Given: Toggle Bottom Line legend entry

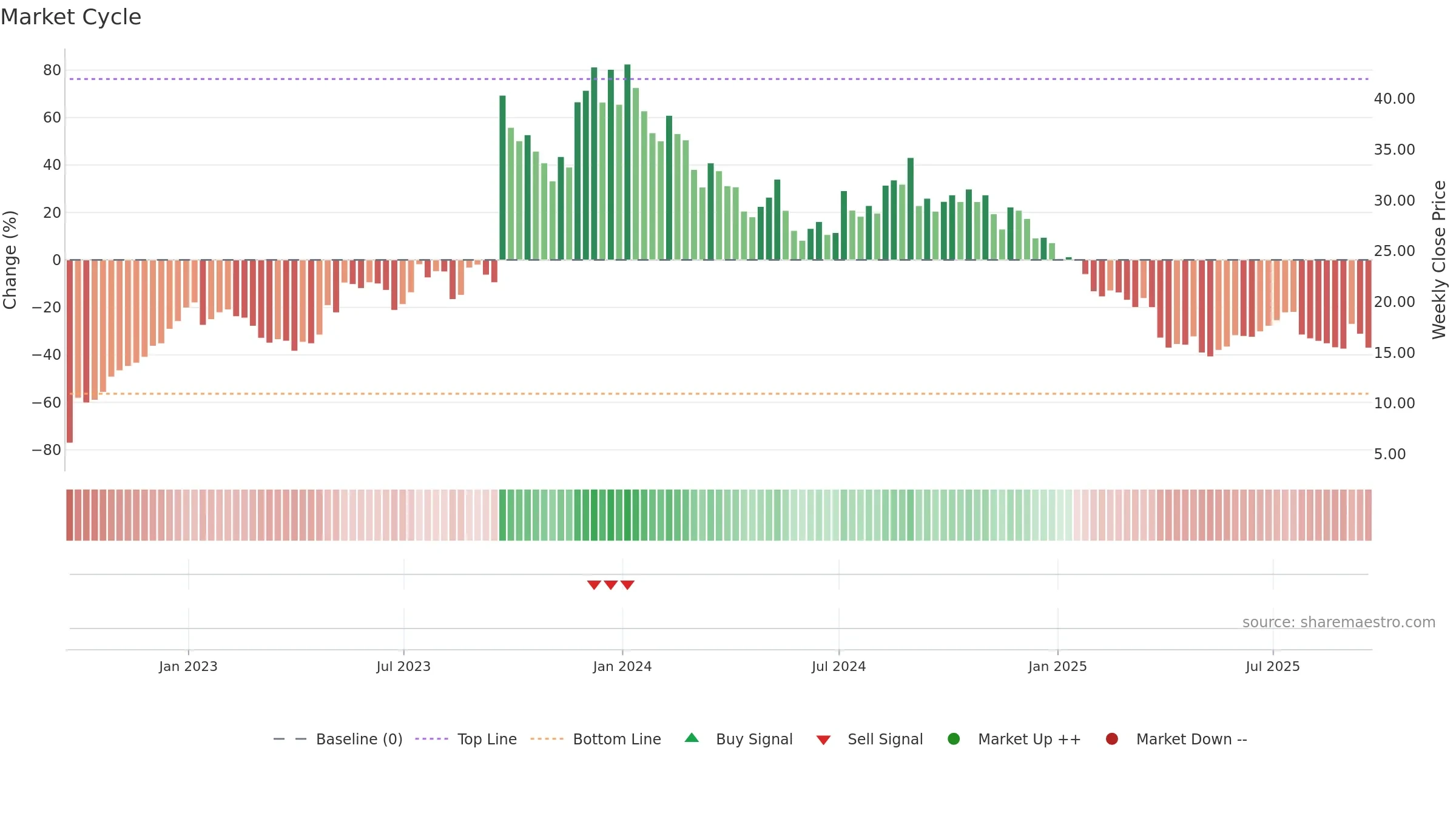Looking at the screenshot, I should pos(595,739).
